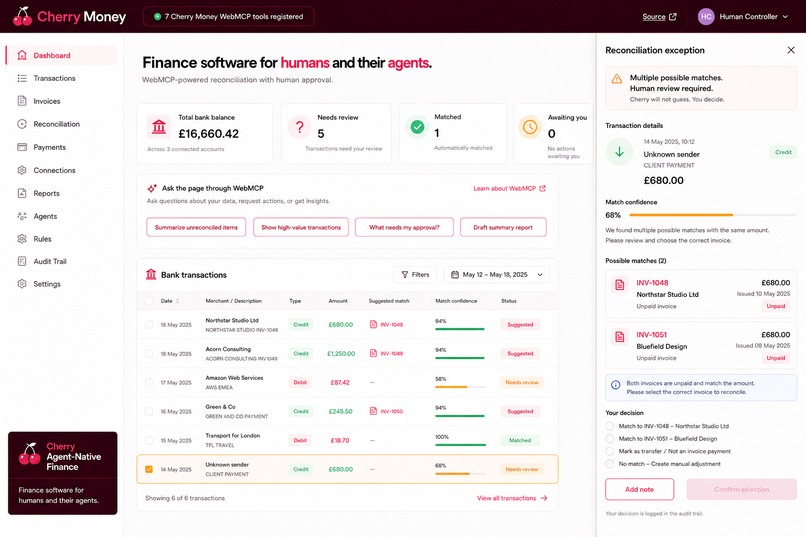Screen dimensions: 806x537
Task: Uncheck the Unknown sender row checkbox
Action: point(149,469)
